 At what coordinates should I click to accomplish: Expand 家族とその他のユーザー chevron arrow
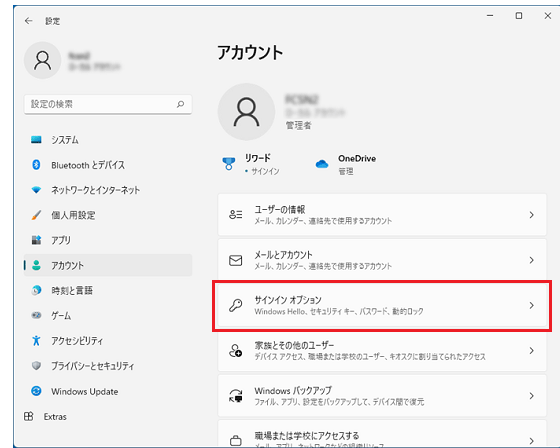(531, 350)
